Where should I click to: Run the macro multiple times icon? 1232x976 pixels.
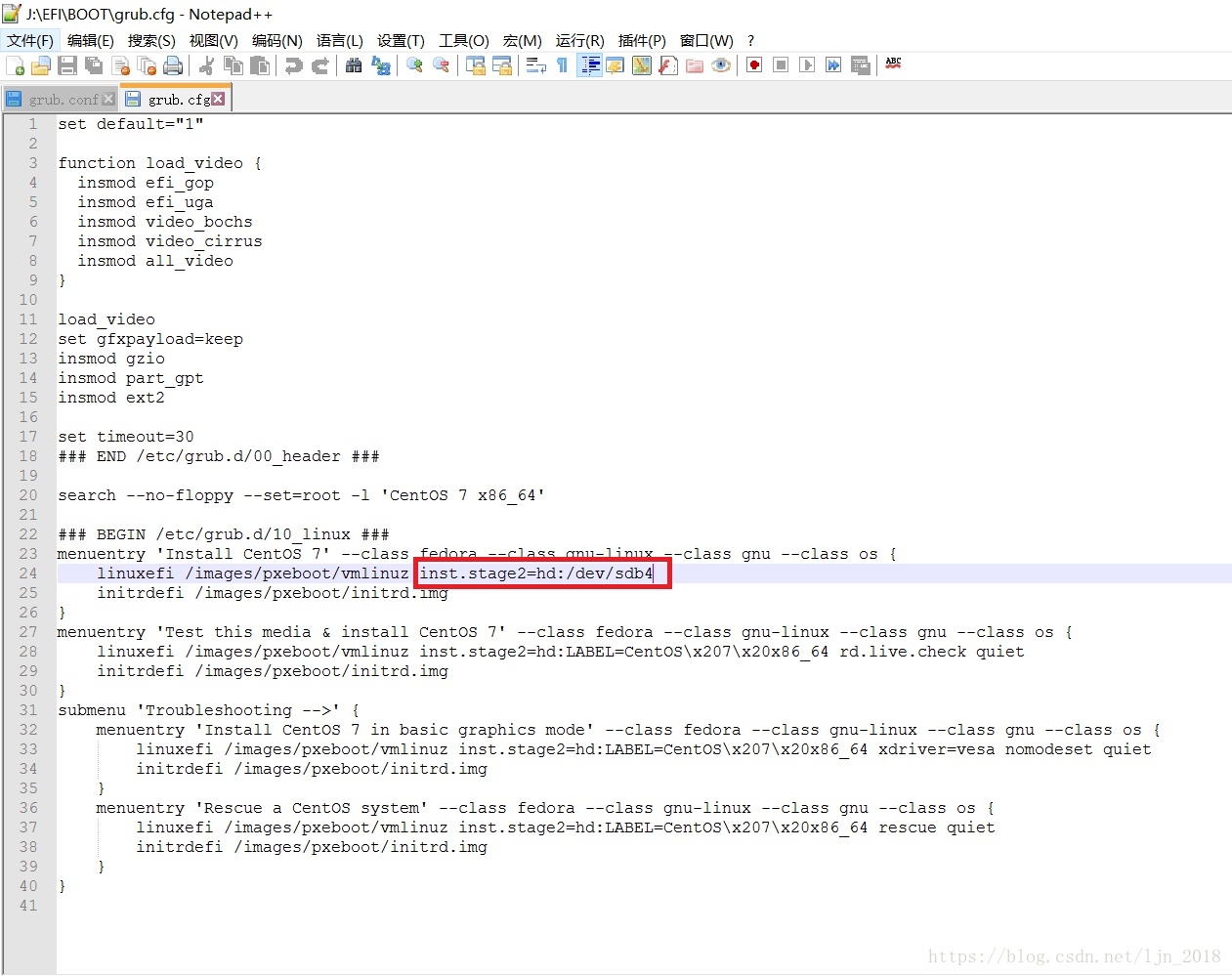tap(833, 65)
